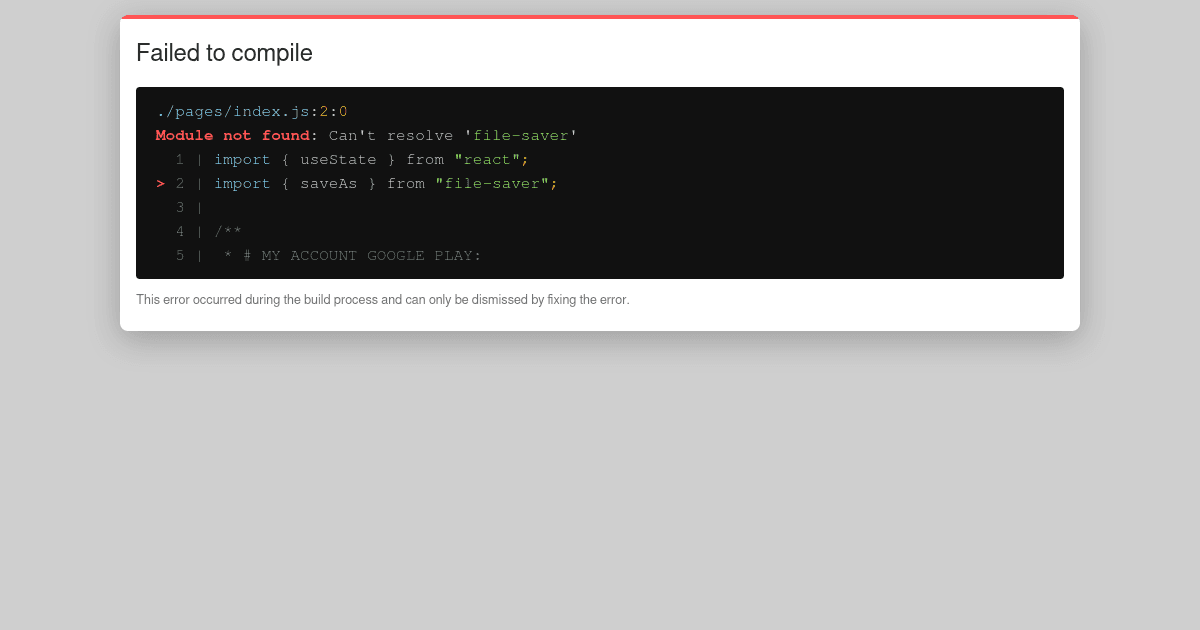The height and width of the screenshot is (630, 1200).
Task: Click the 'react' import source string
Action: click(x=487, y=159)
